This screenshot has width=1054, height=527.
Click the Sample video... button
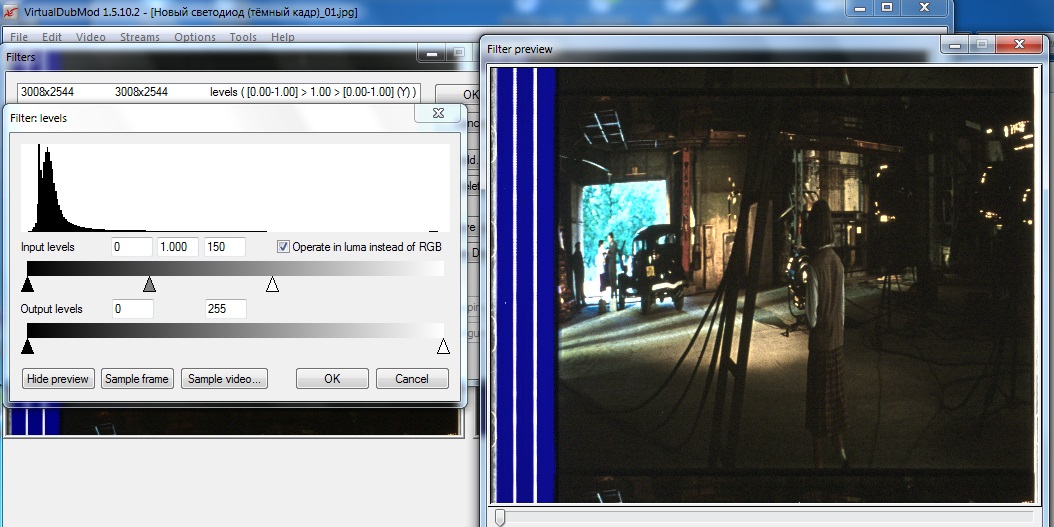(x=224, y=379)
